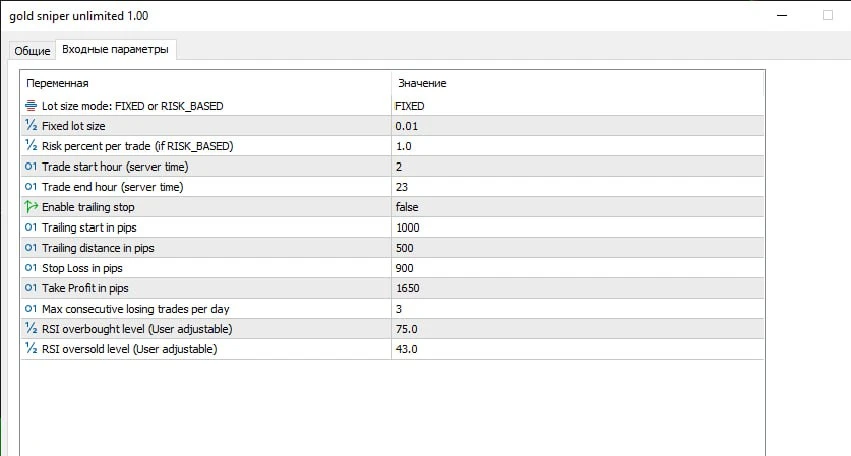Edit Max consecutive losing trades value 3
Viewport: 851px width, 456px height.
[x=400, y=309]
